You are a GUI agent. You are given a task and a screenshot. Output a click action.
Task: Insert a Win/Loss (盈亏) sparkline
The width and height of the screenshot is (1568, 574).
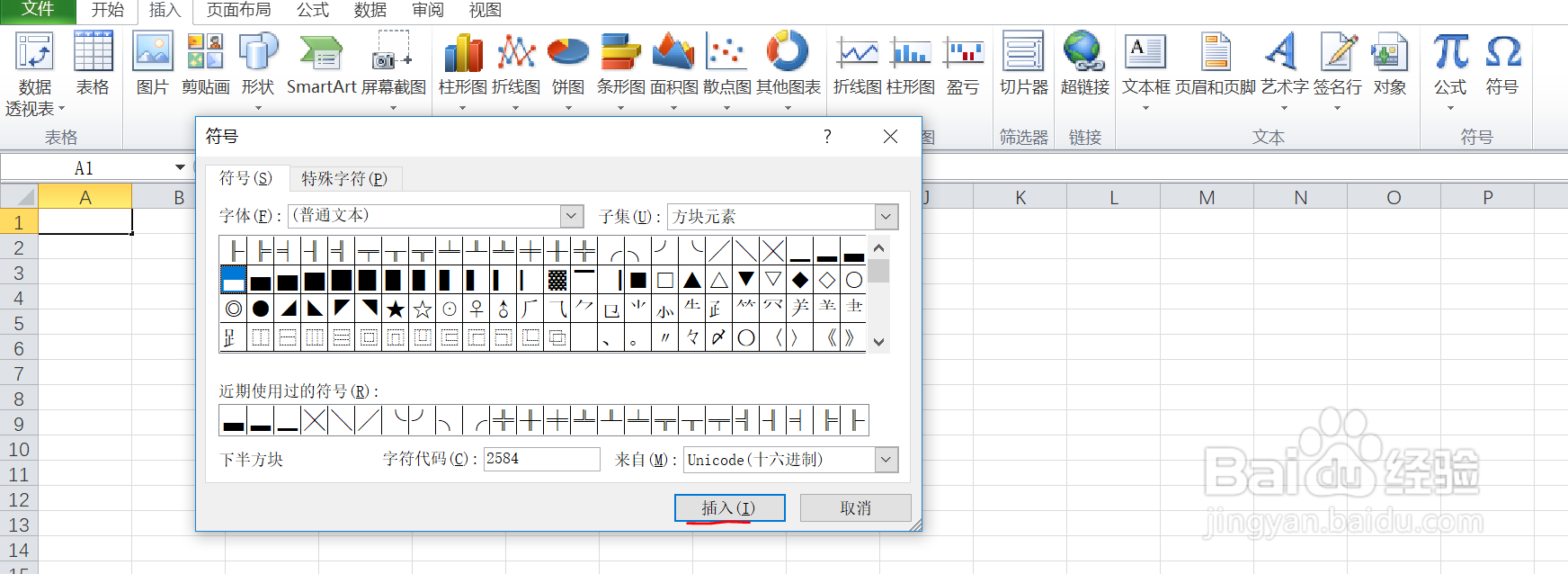click(963, 64)
